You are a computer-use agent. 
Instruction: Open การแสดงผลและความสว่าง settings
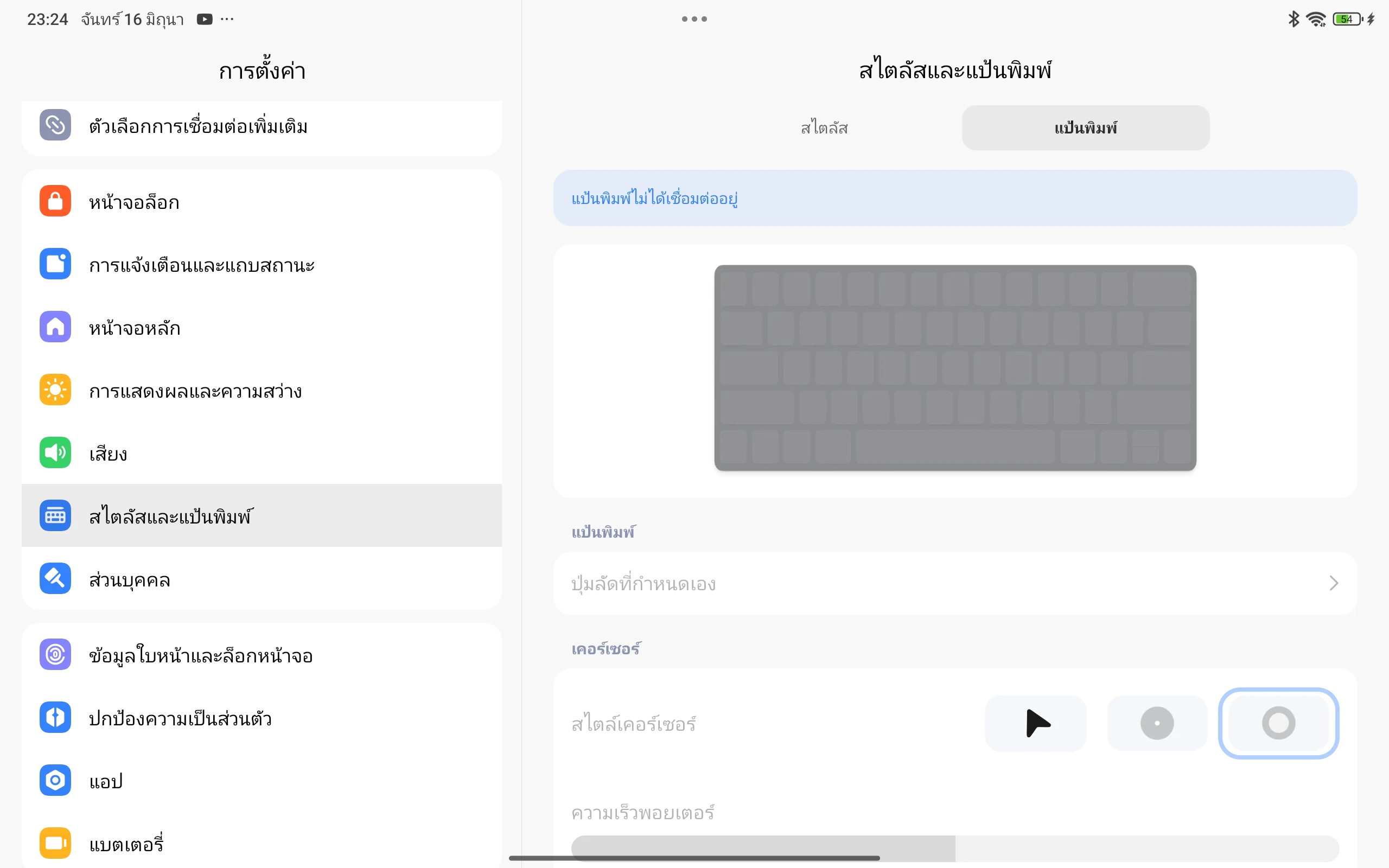(262, 390)
